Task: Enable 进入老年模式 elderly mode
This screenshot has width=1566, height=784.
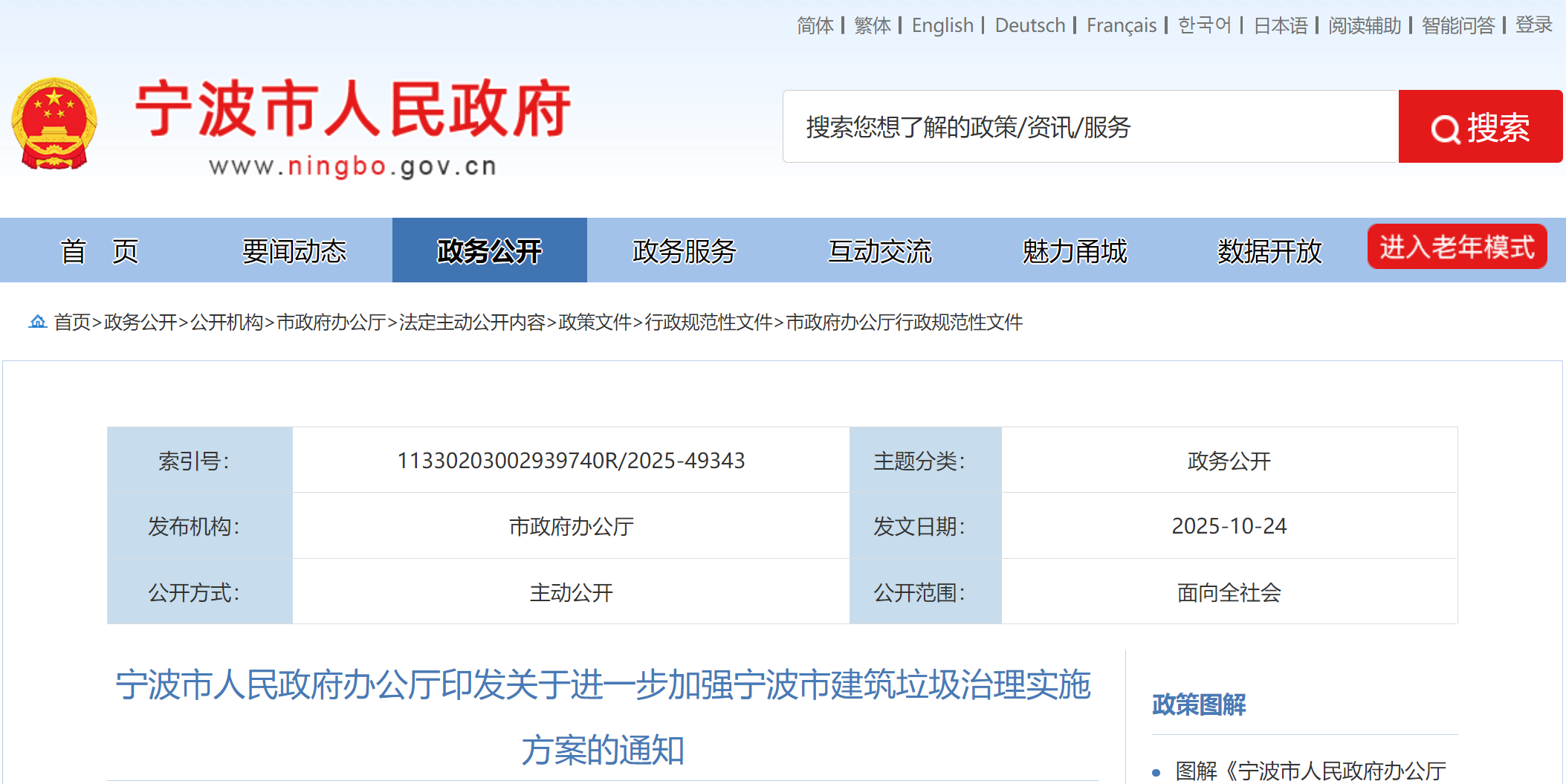Action: [x=1456, y=247]
